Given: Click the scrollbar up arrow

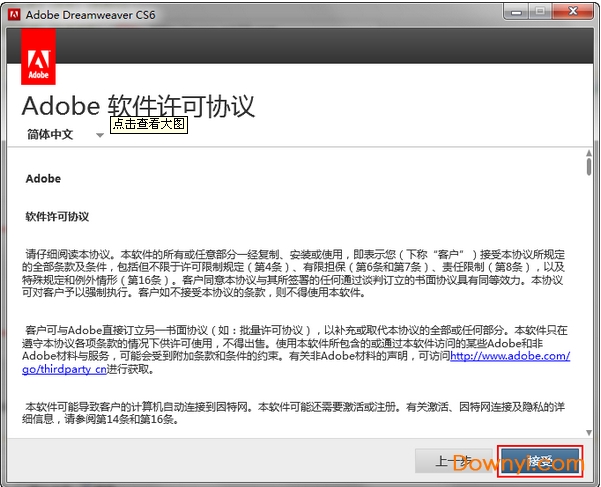Looking at the screenshot, I should click(587, 153).
